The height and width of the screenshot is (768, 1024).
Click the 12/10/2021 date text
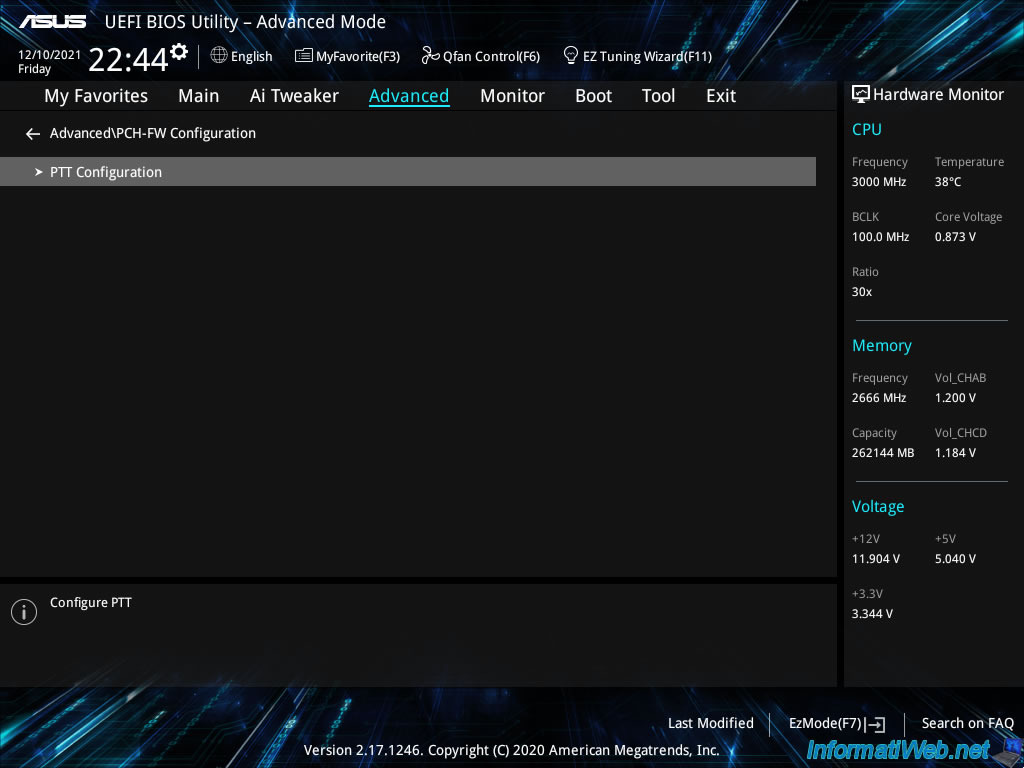(x=49, y=55)
